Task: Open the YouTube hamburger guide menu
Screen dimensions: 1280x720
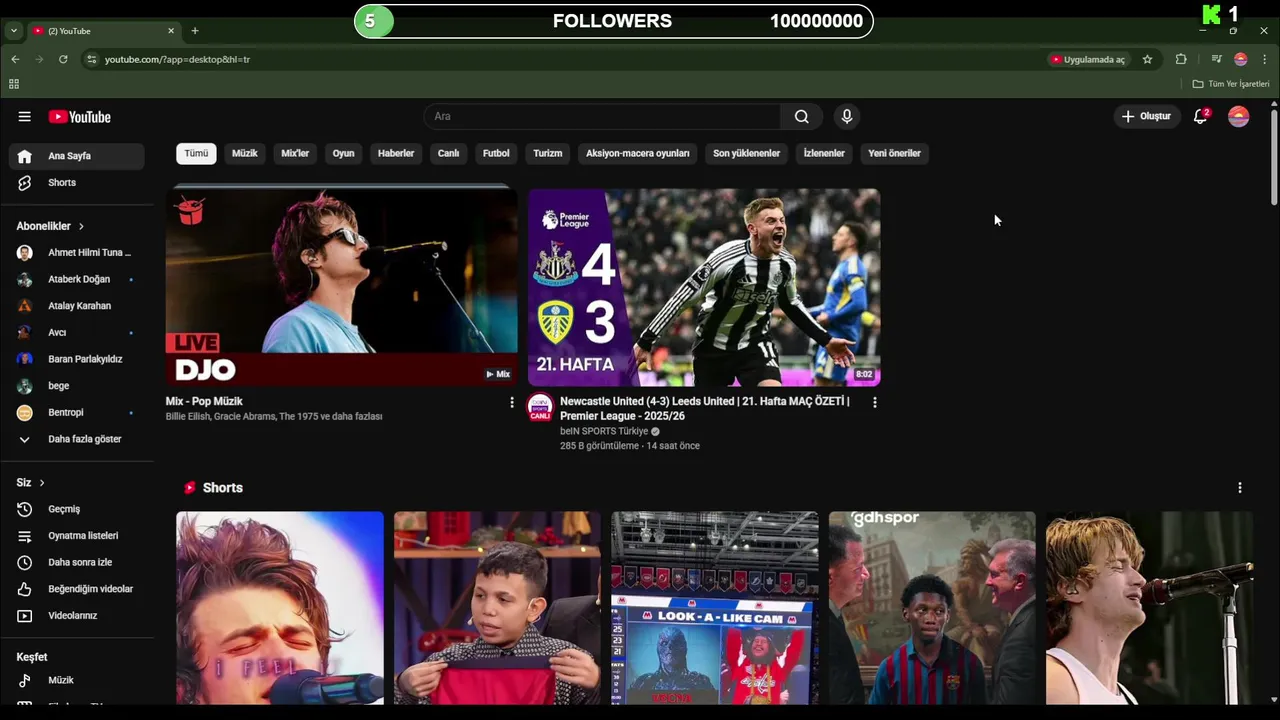Action: coord(24,117)
